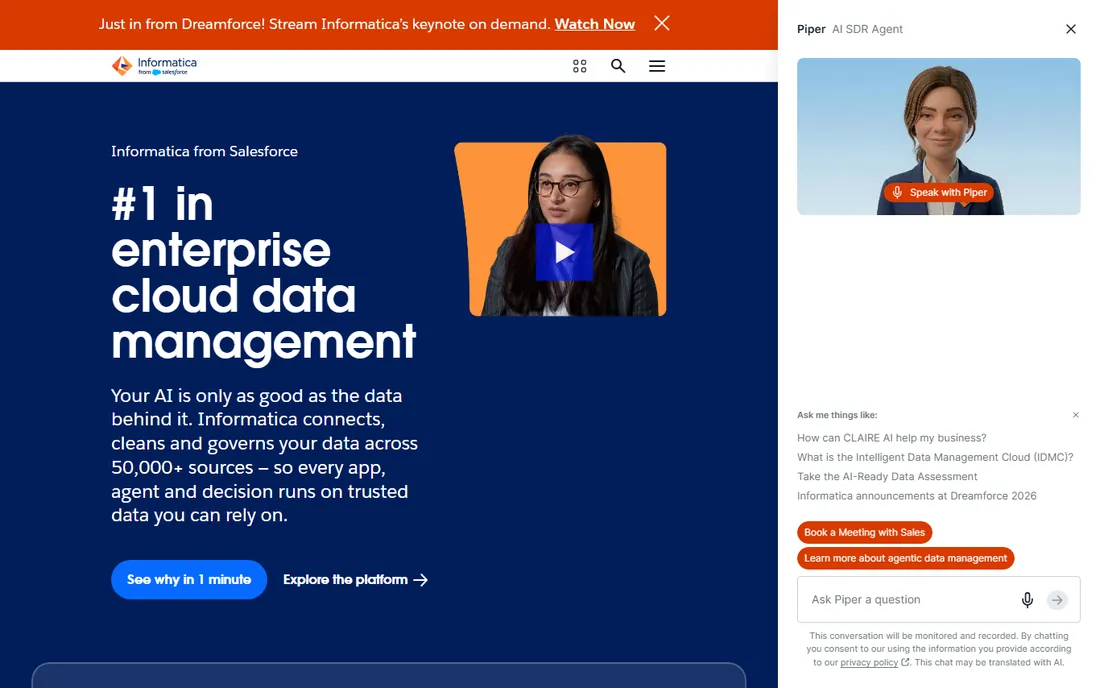Select What is the Intelligent Data Management Cloud question

pos(935,457)
